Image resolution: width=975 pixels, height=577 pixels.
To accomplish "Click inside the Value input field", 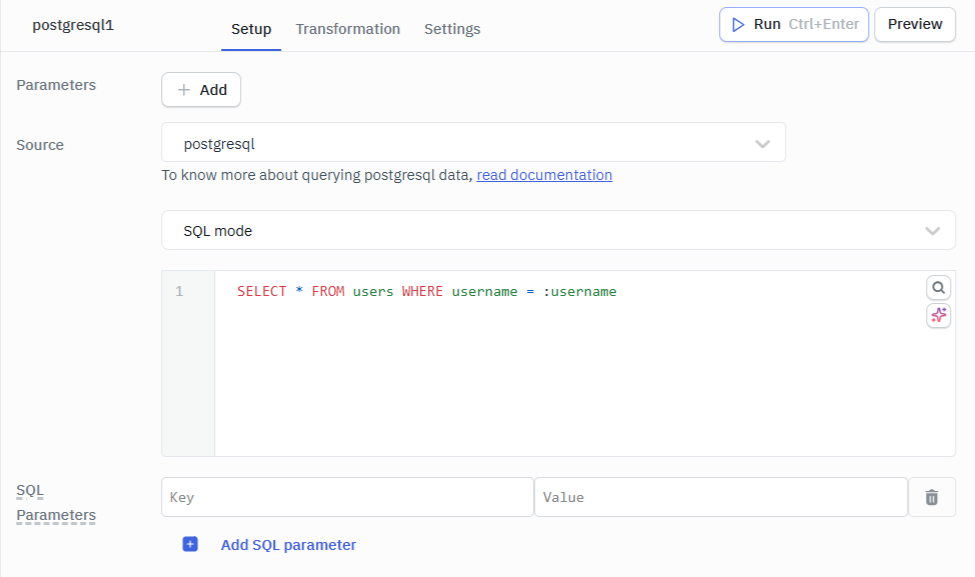I will pyautogui.click(x=720, y=496).
